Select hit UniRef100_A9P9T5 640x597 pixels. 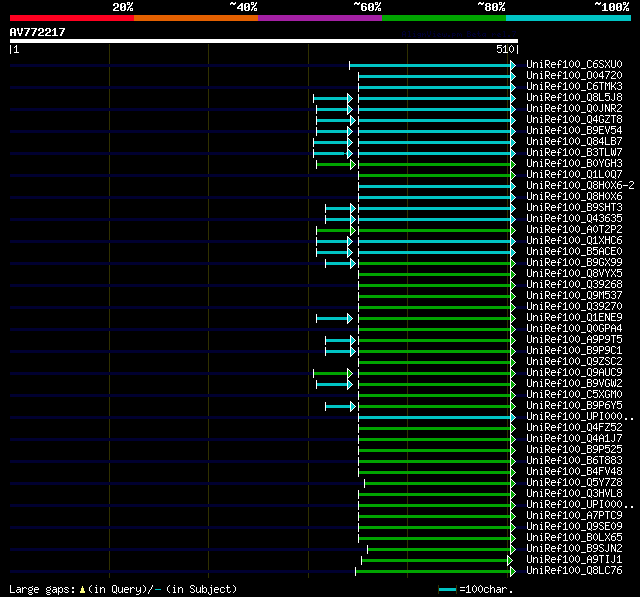coord(574,340)
